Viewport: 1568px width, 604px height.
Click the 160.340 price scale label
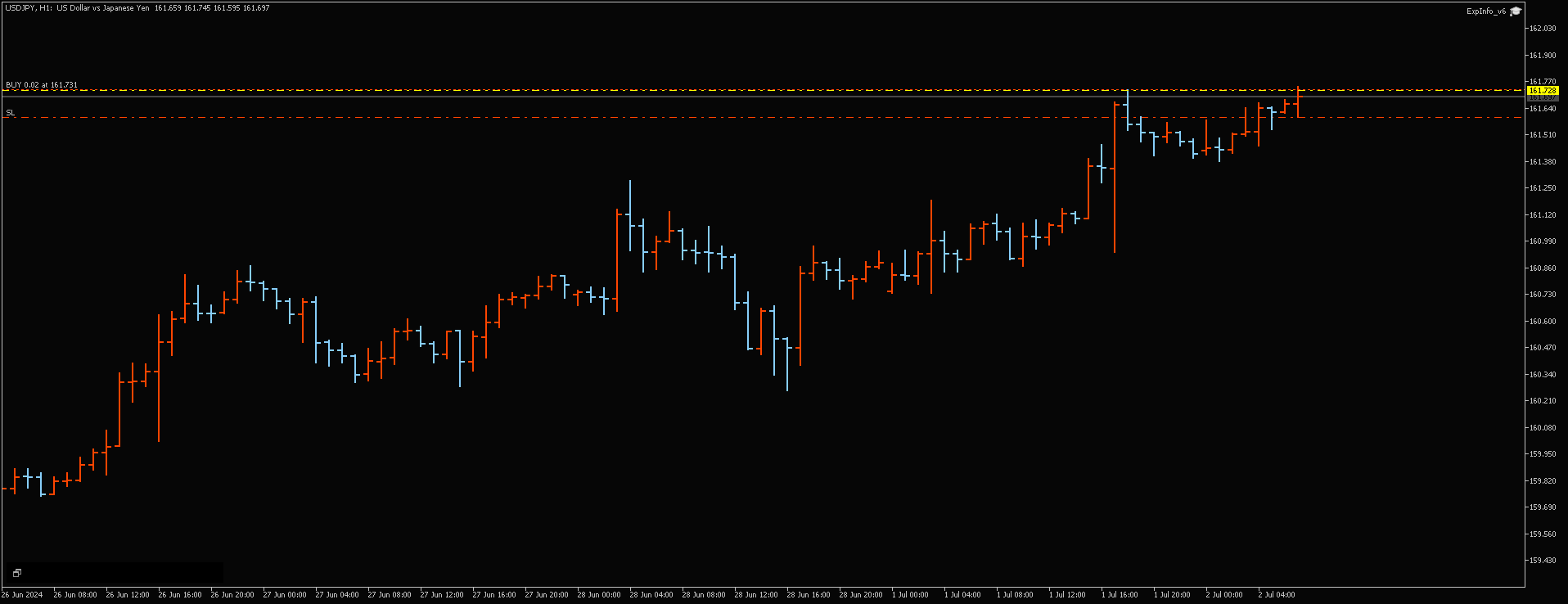click(x=1543, y=375)
